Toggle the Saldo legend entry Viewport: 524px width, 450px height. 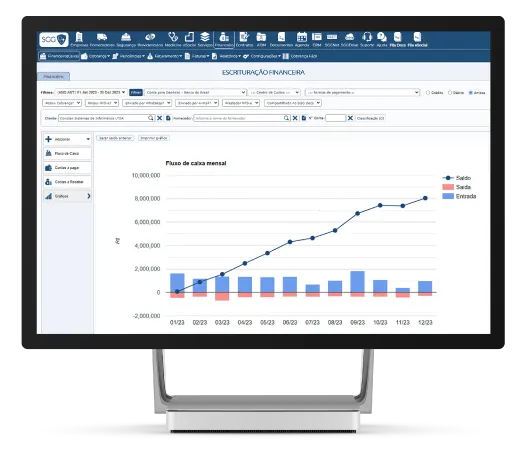click(456, 178)
